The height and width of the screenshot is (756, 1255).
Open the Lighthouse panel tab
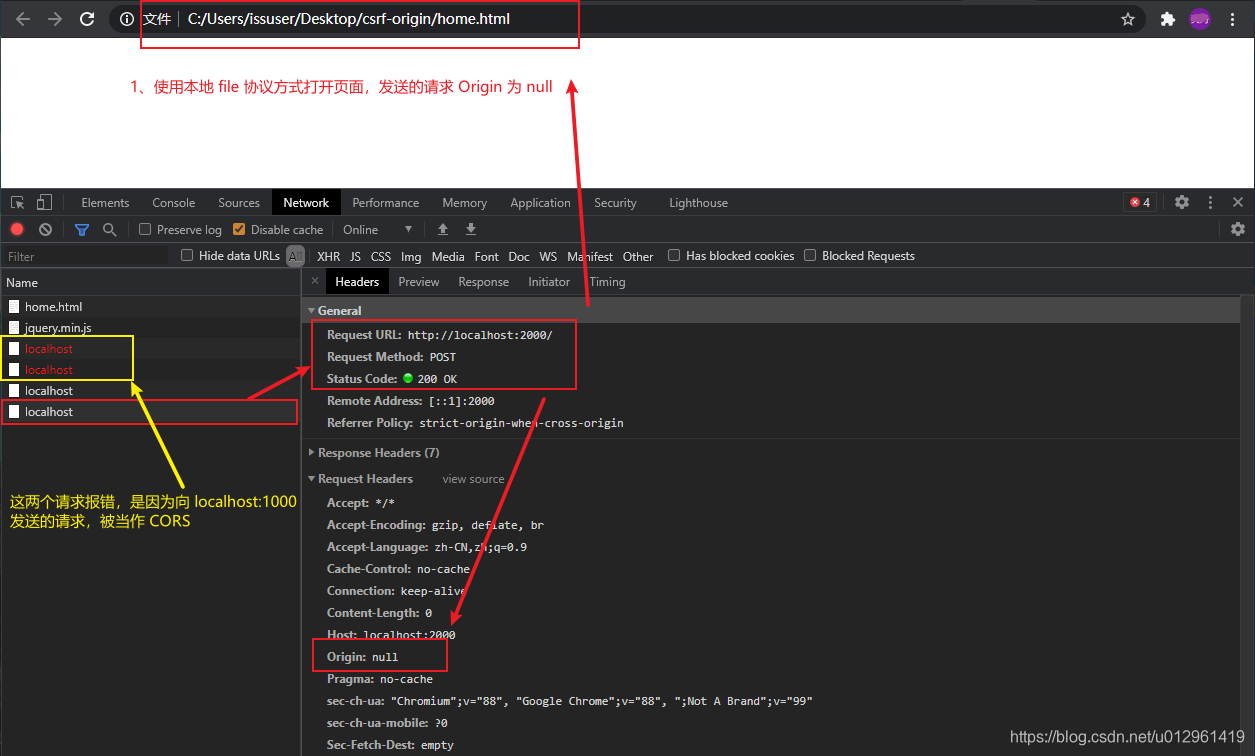pos(699,202)
